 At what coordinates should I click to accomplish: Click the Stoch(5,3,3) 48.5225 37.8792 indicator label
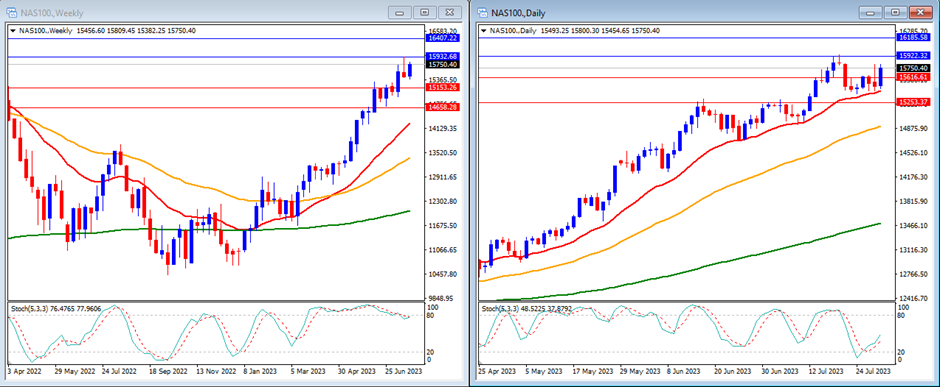[526, 308]
